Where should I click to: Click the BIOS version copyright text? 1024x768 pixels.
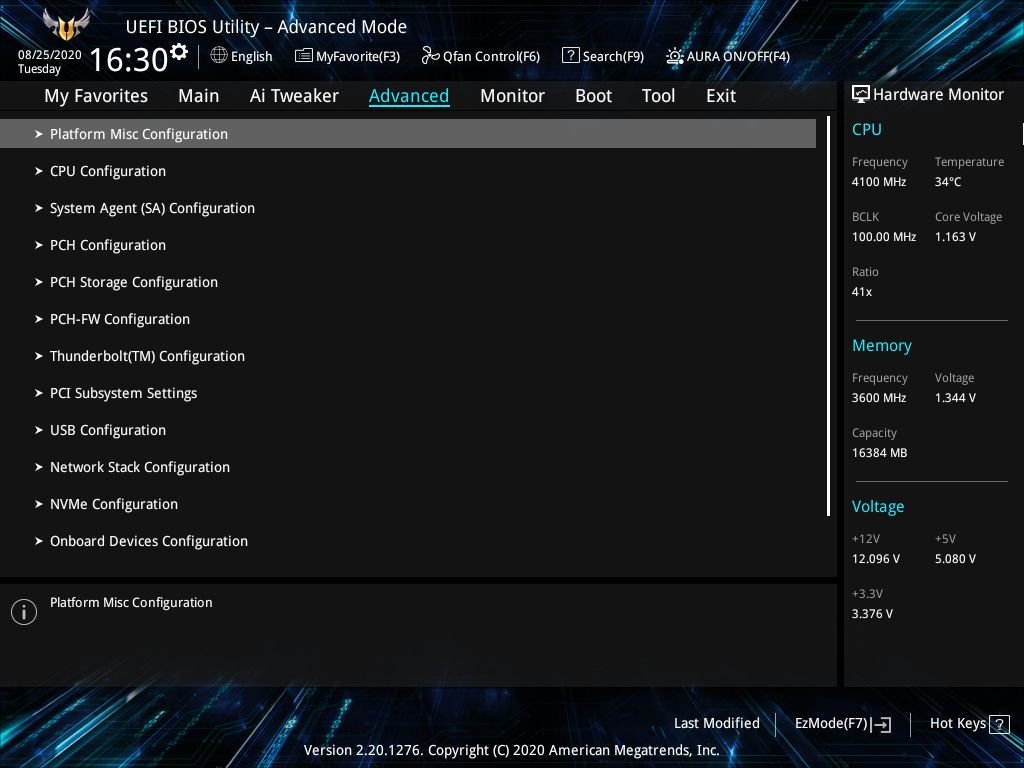click(511, 750)
